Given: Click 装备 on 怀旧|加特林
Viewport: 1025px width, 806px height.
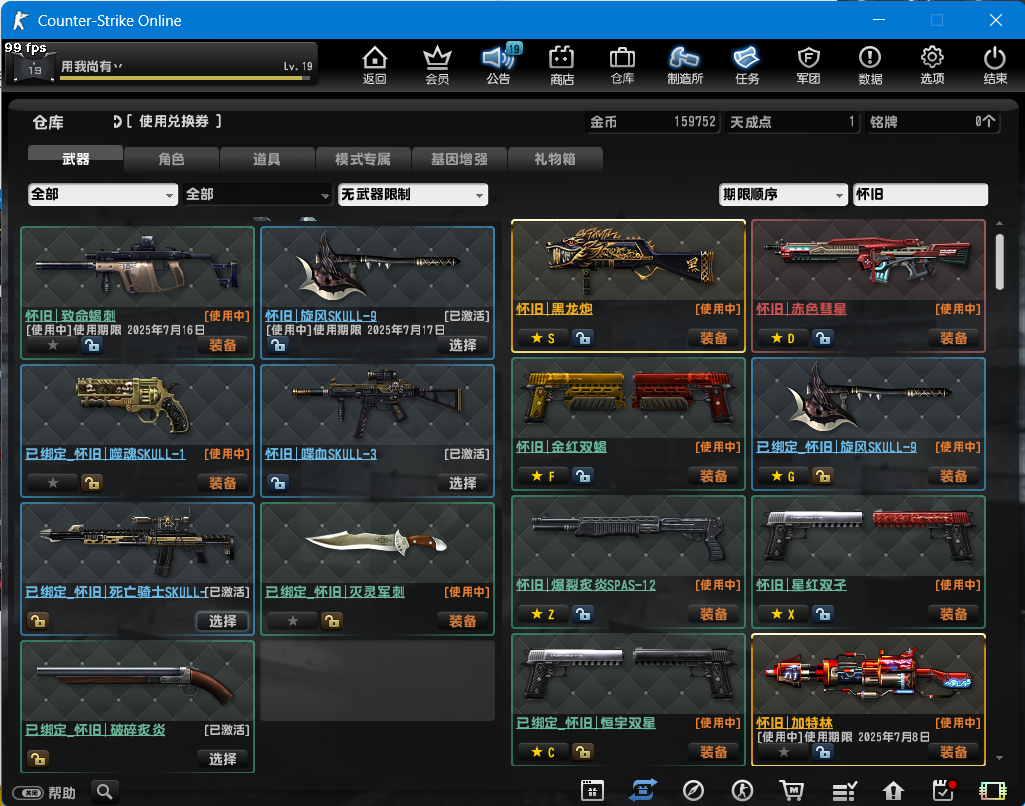Looking at the screenshot, I should pos(953,752).
